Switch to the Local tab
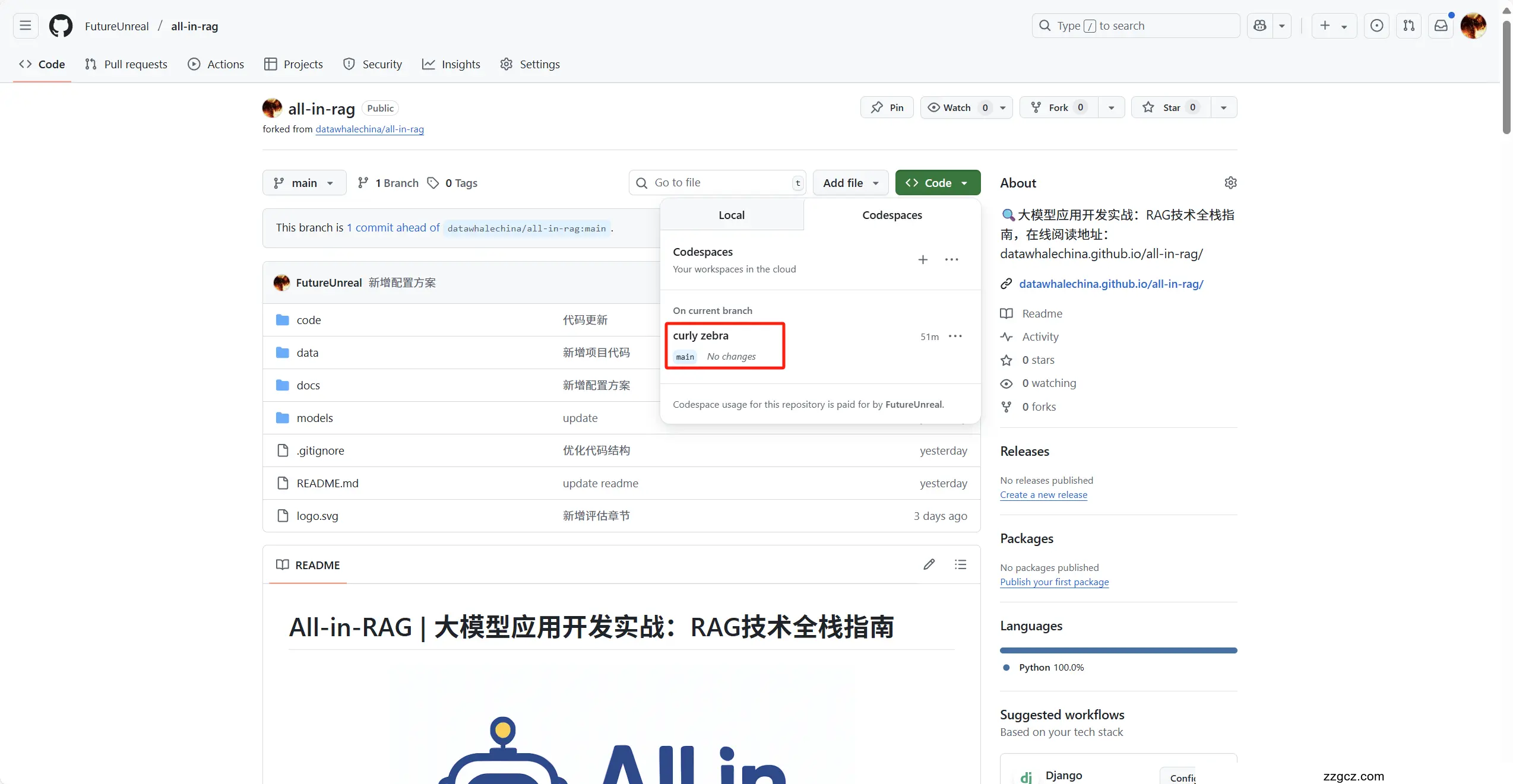 tap(732, 215)
